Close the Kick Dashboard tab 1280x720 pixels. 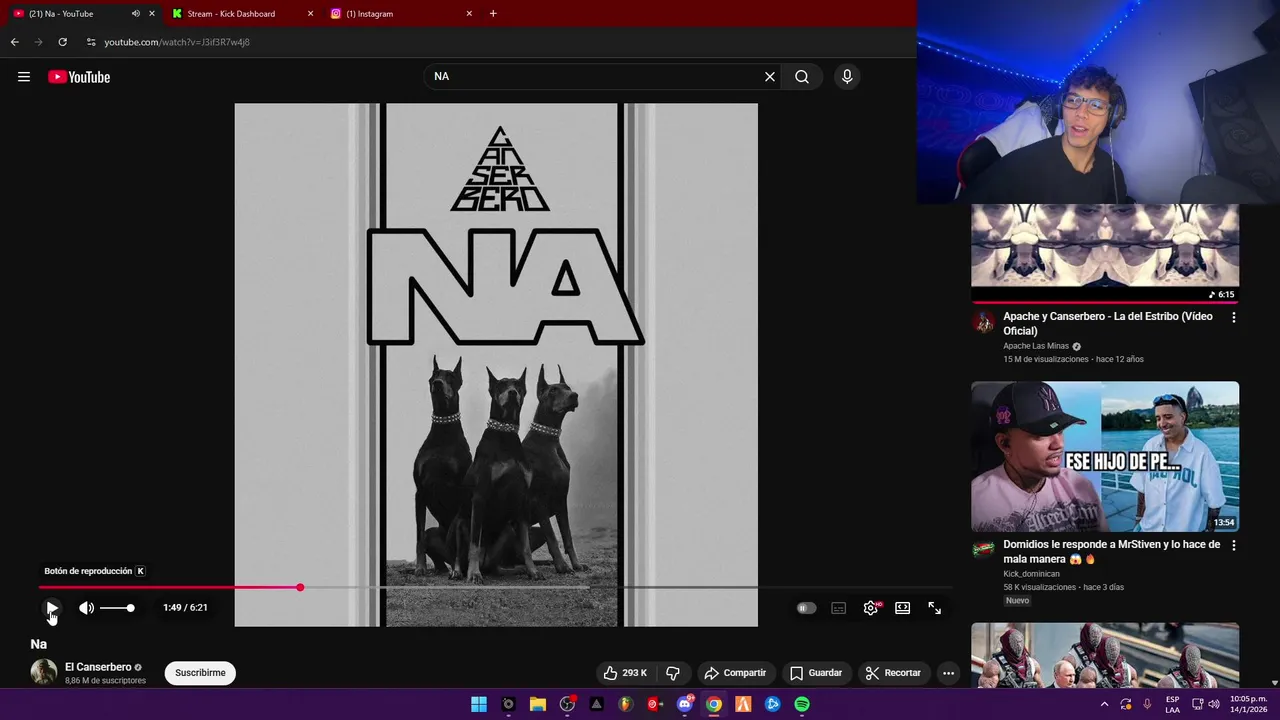[x=310, y=14]
